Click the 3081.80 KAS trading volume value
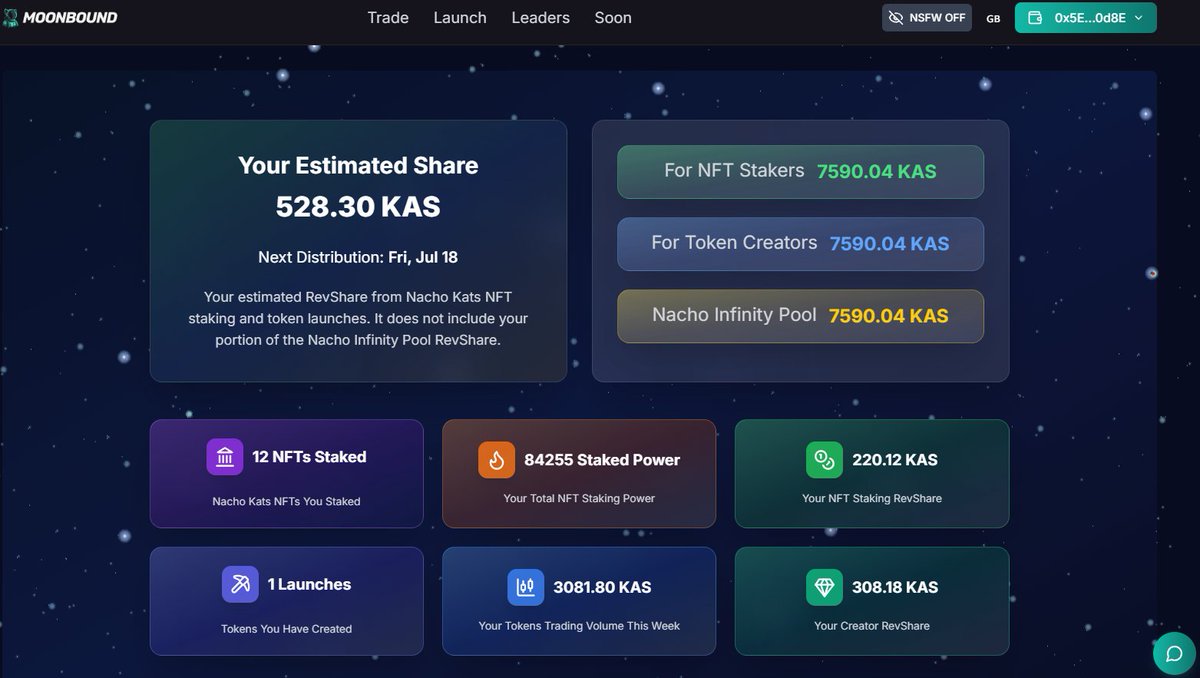The width and height of the screenshot is (1200, 678). point(602,587)
